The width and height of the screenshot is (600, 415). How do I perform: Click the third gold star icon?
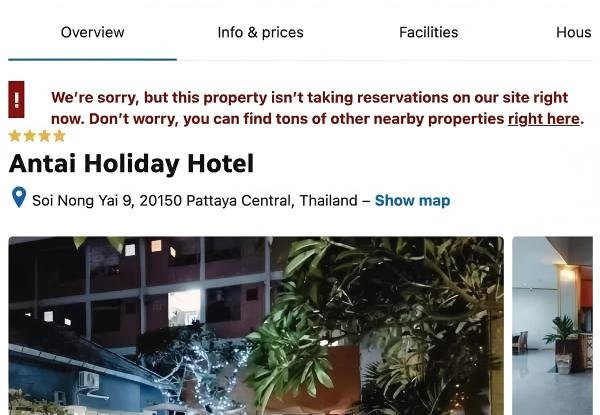(x=44, y=136)
